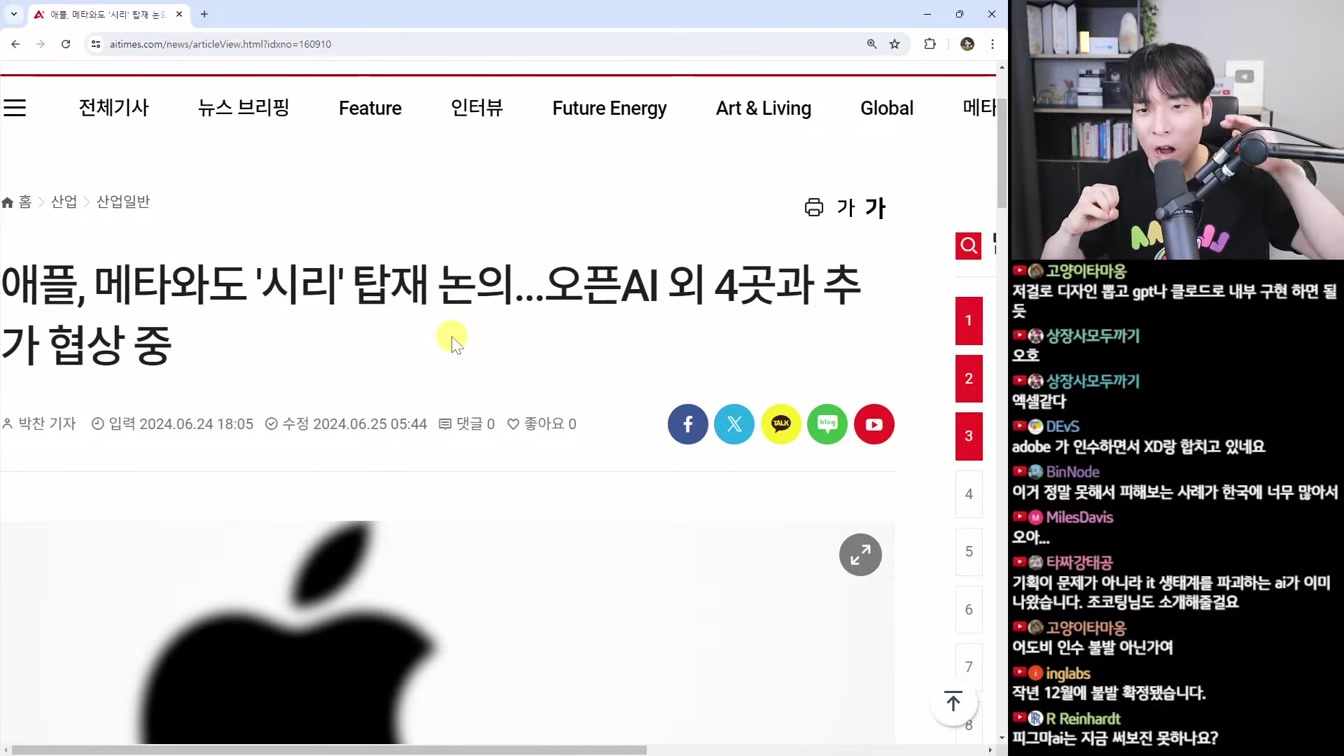
Task: Select ranking number 6
Action: click(968, 609)
